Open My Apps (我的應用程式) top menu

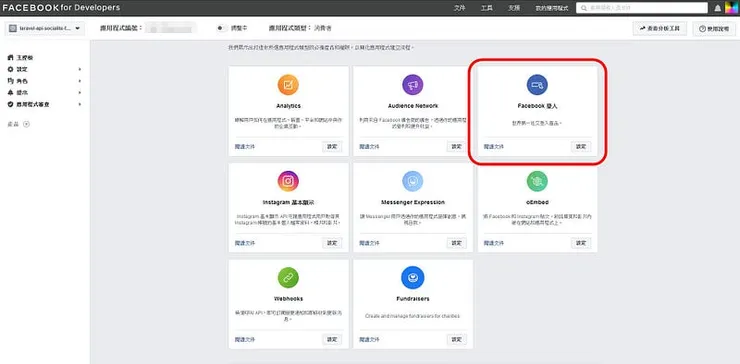(552, 8)
